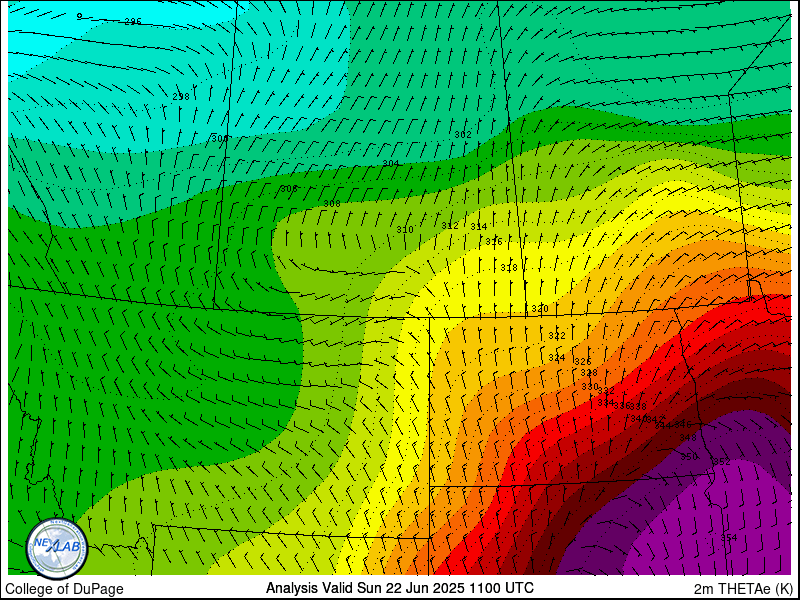Click the 322 contour label
800x600 pixels.
pos(557,336)
